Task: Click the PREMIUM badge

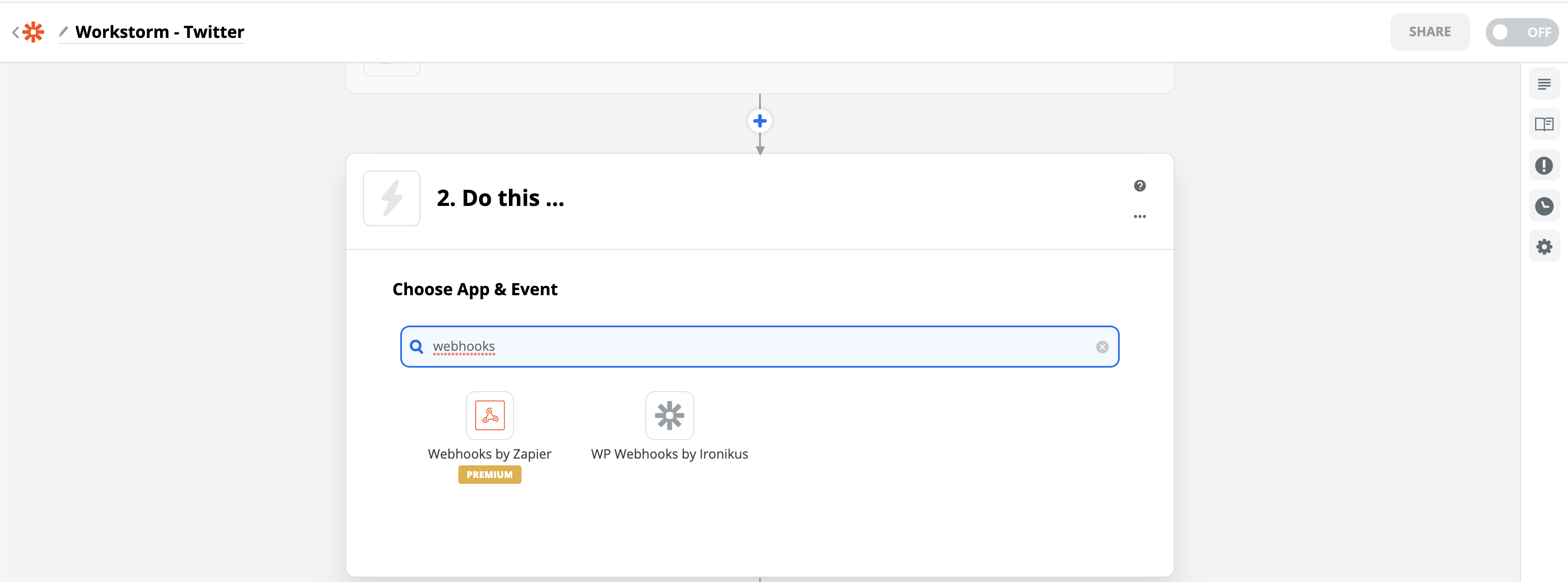Action: [x=490, y=475]
